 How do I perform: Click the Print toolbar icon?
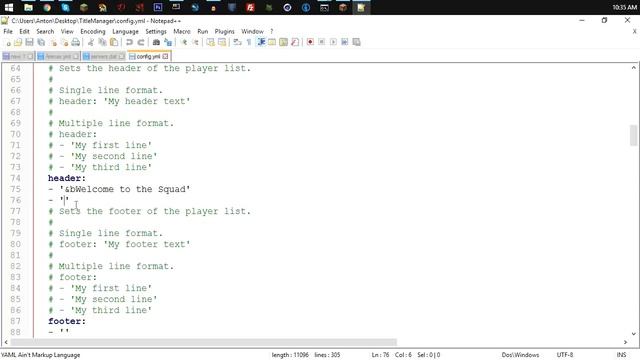[76, 42]
